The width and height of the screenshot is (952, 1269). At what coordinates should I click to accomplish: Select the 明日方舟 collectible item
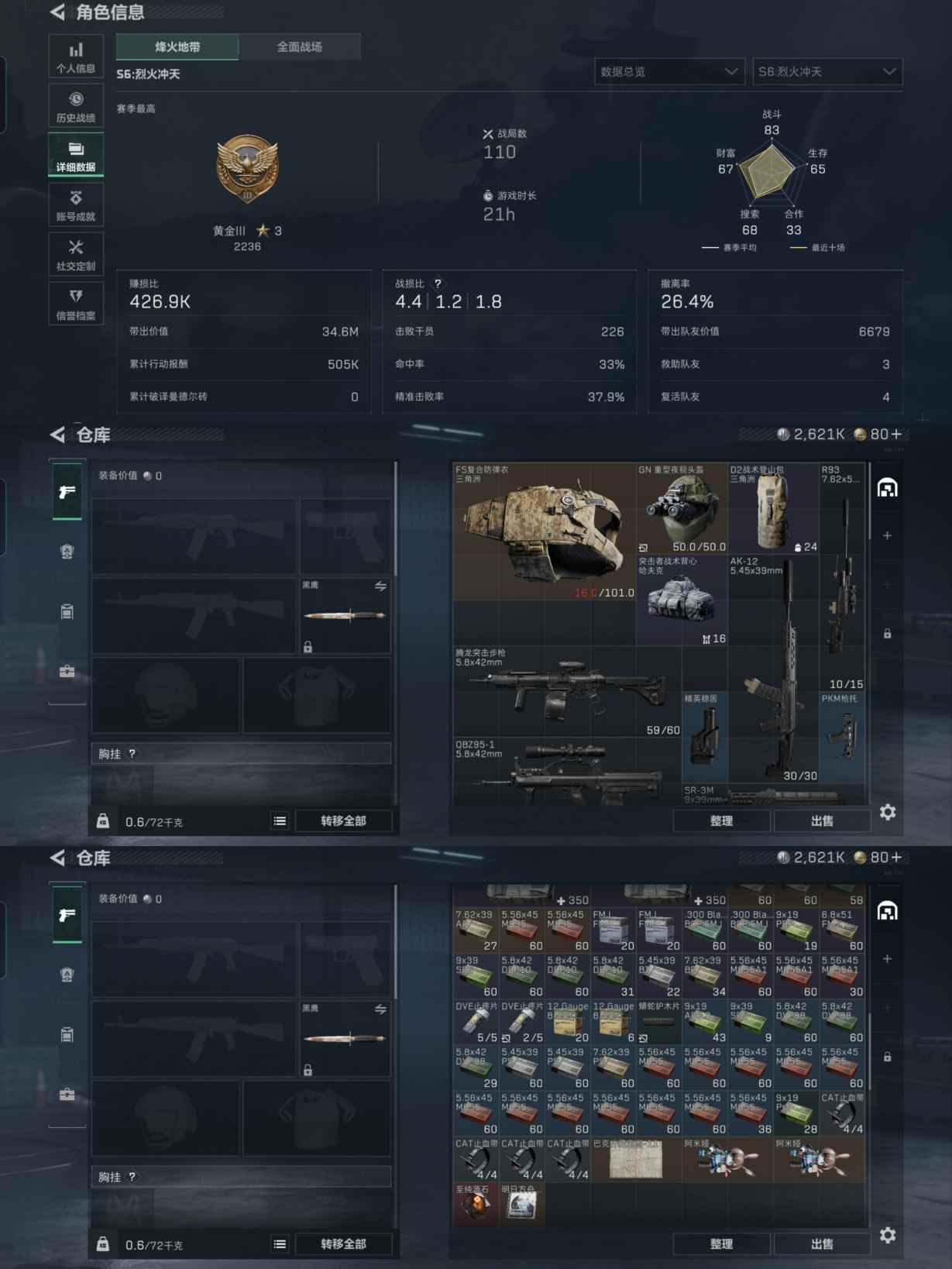521,1204
